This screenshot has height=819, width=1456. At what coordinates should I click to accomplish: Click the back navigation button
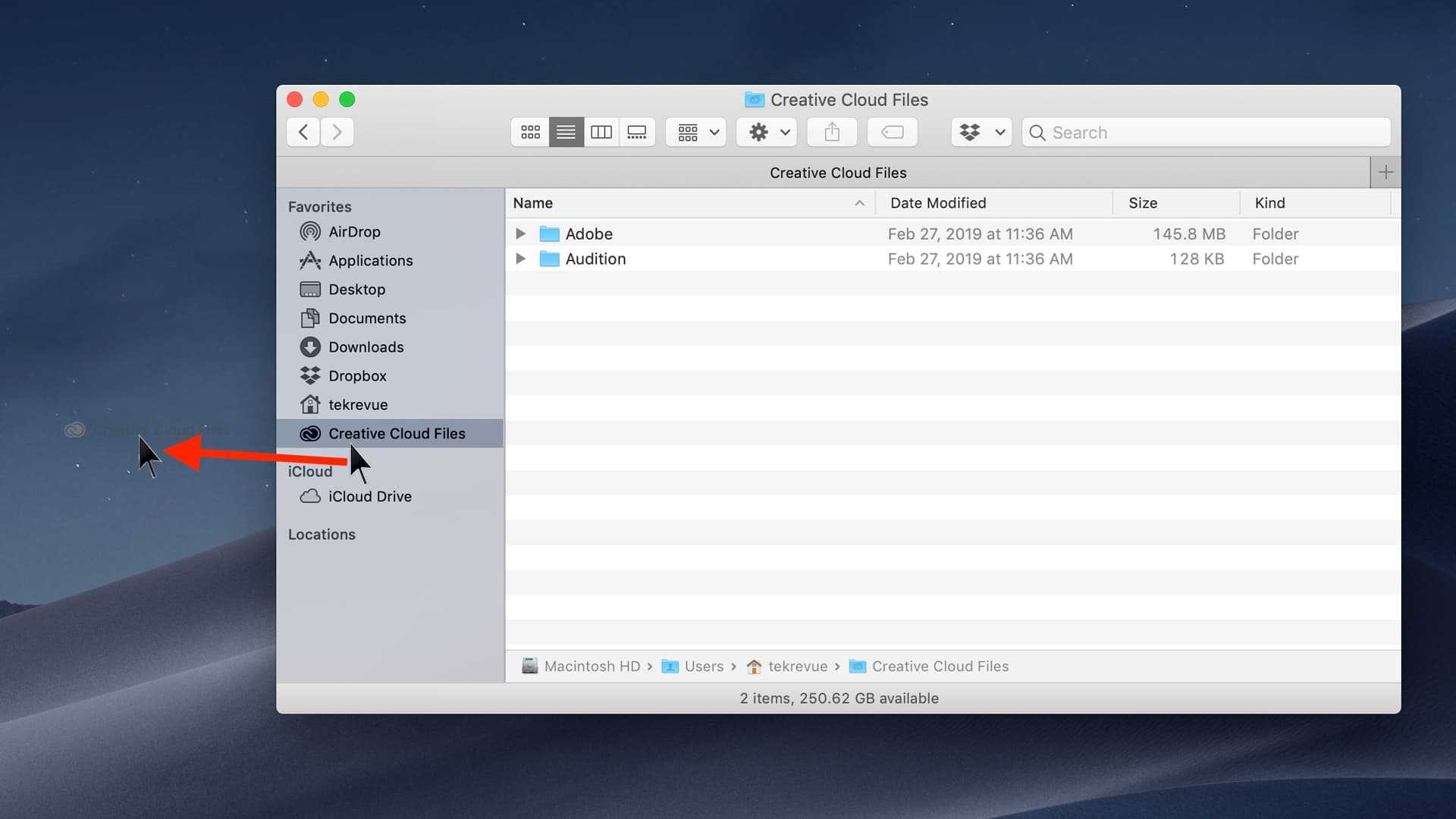pos(303,131)
